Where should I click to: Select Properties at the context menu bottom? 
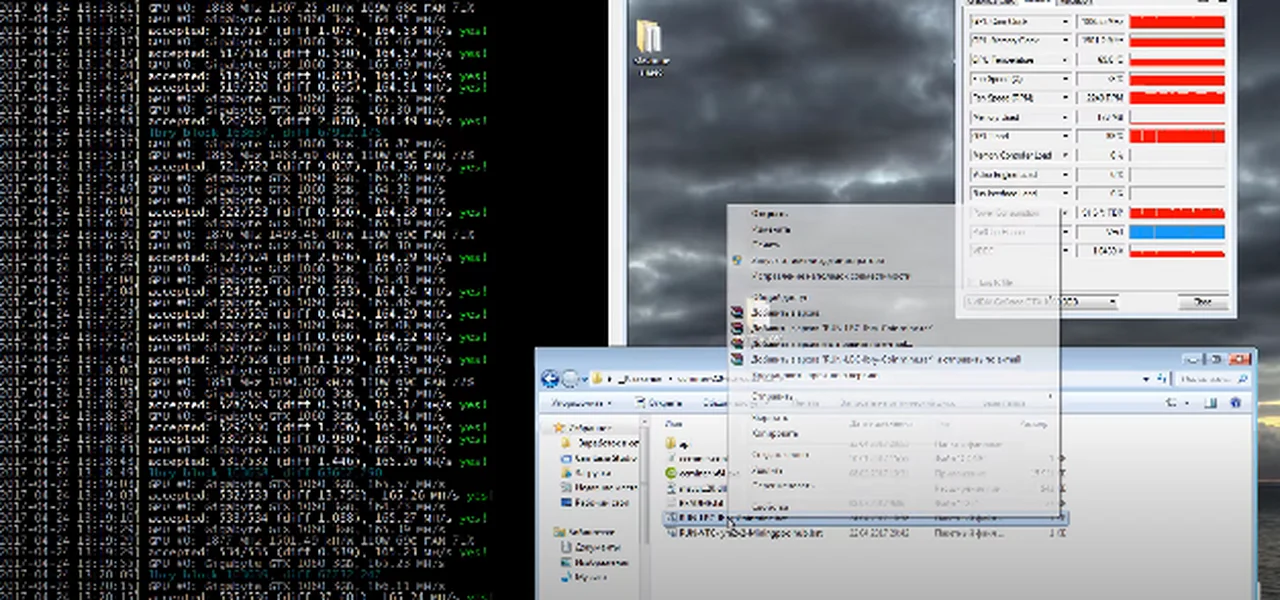coord(770,507)
